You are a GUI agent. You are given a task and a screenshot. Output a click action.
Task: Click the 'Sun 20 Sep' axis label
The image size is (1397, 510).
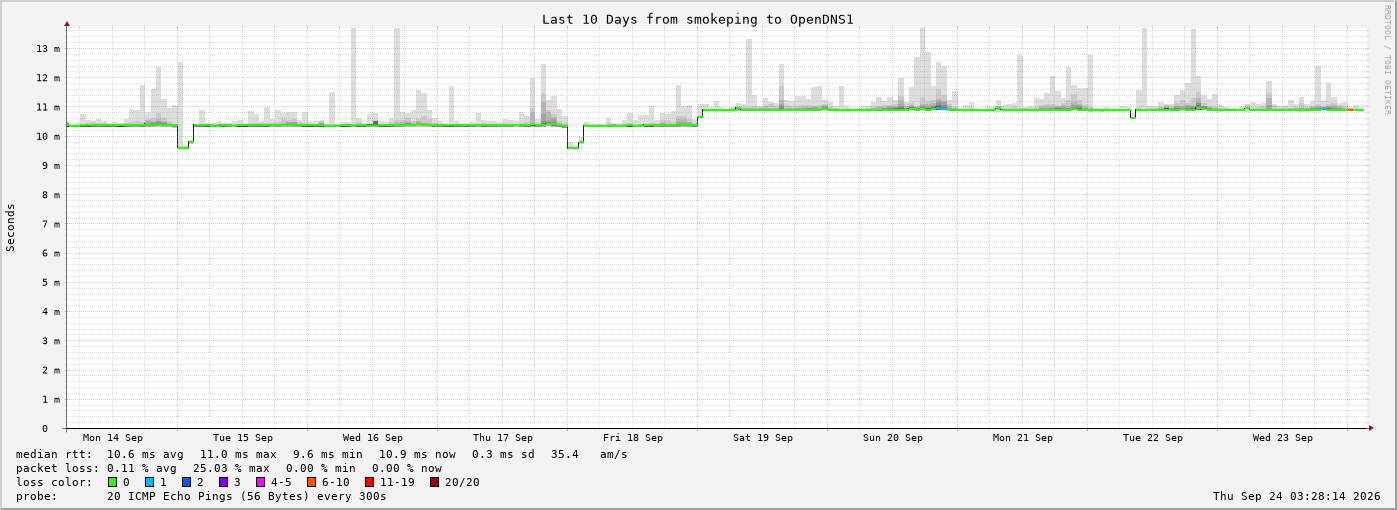pos(893,438)
